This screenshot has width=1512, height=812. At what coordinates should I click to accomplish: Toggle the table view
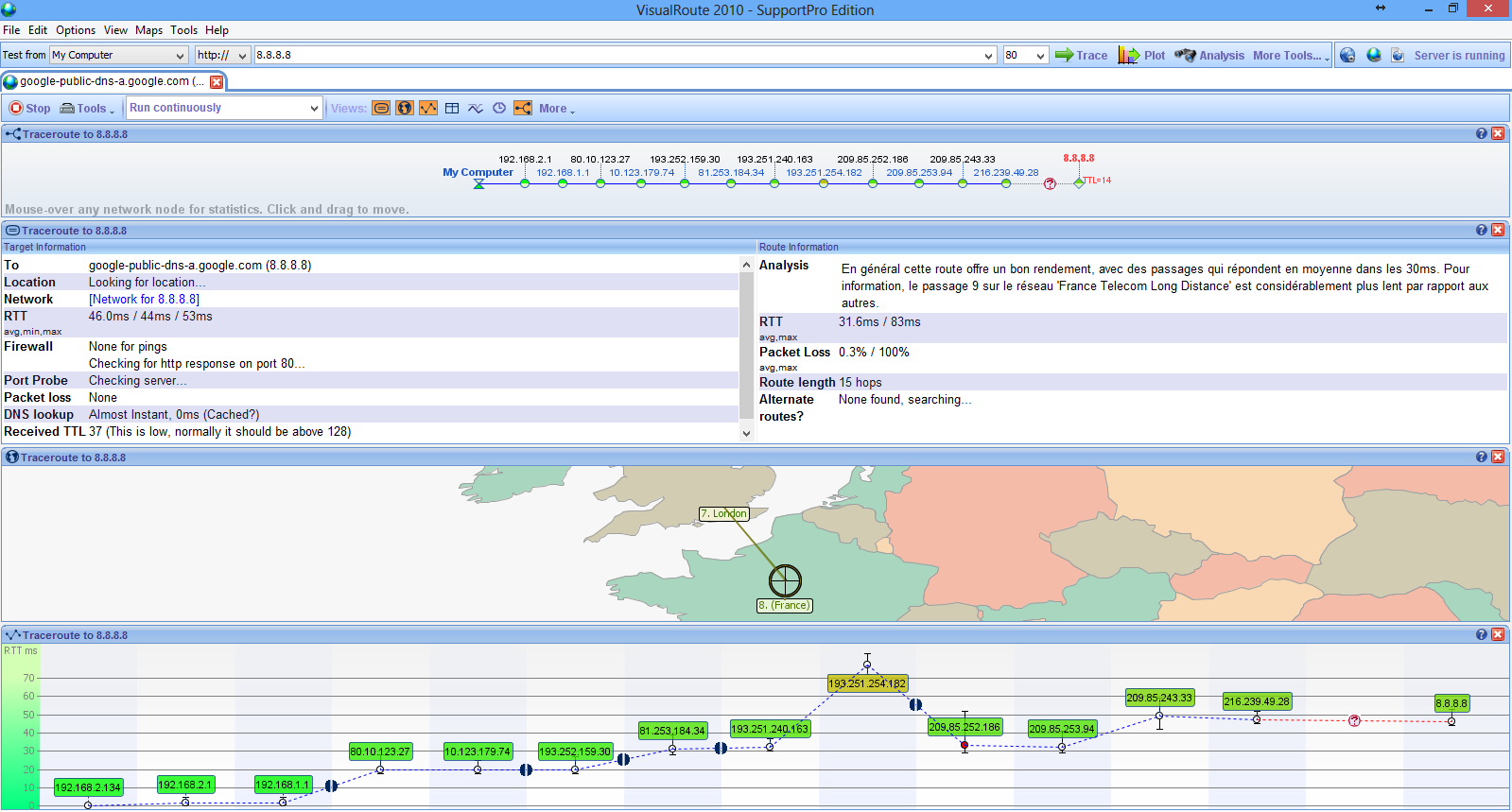[x=452, y=108]
